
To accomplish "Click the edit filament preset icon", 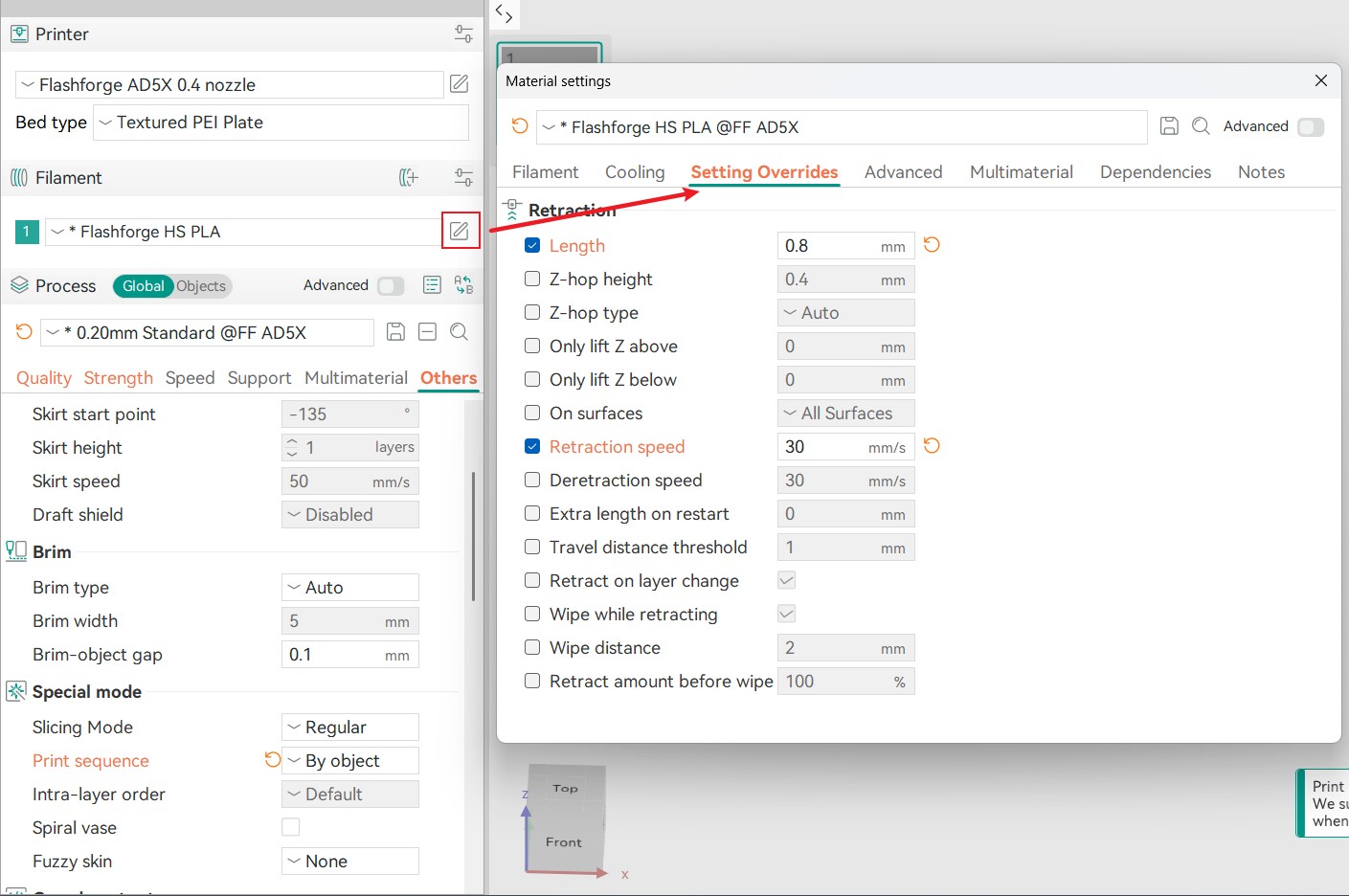I will point(460,231).
